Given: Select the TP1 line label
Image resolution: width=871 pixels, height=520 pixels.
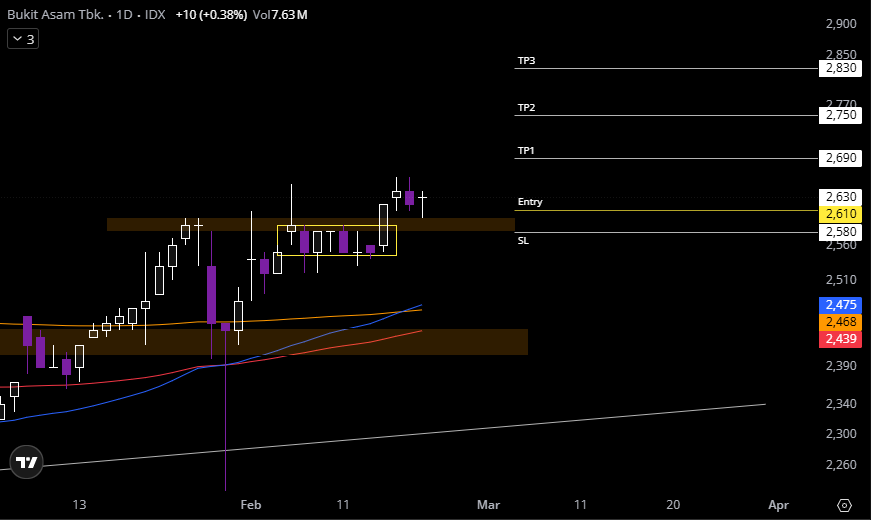Looking at the screenshot, I should click(x=526, y=151).
